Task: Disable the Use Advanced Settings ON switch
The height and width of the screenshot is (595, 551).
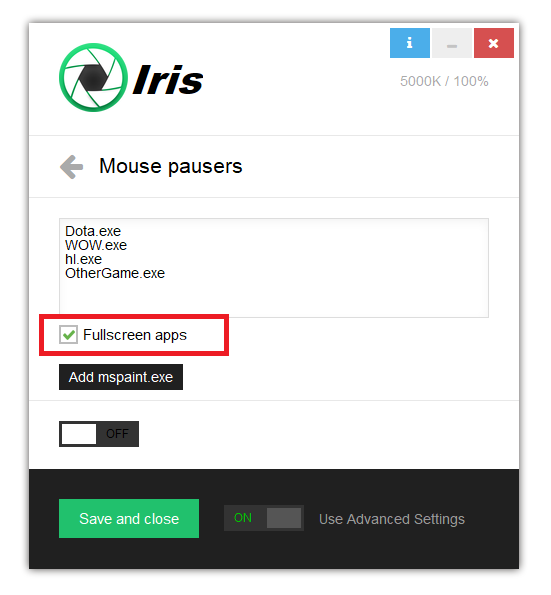Action: pos(264,518)
